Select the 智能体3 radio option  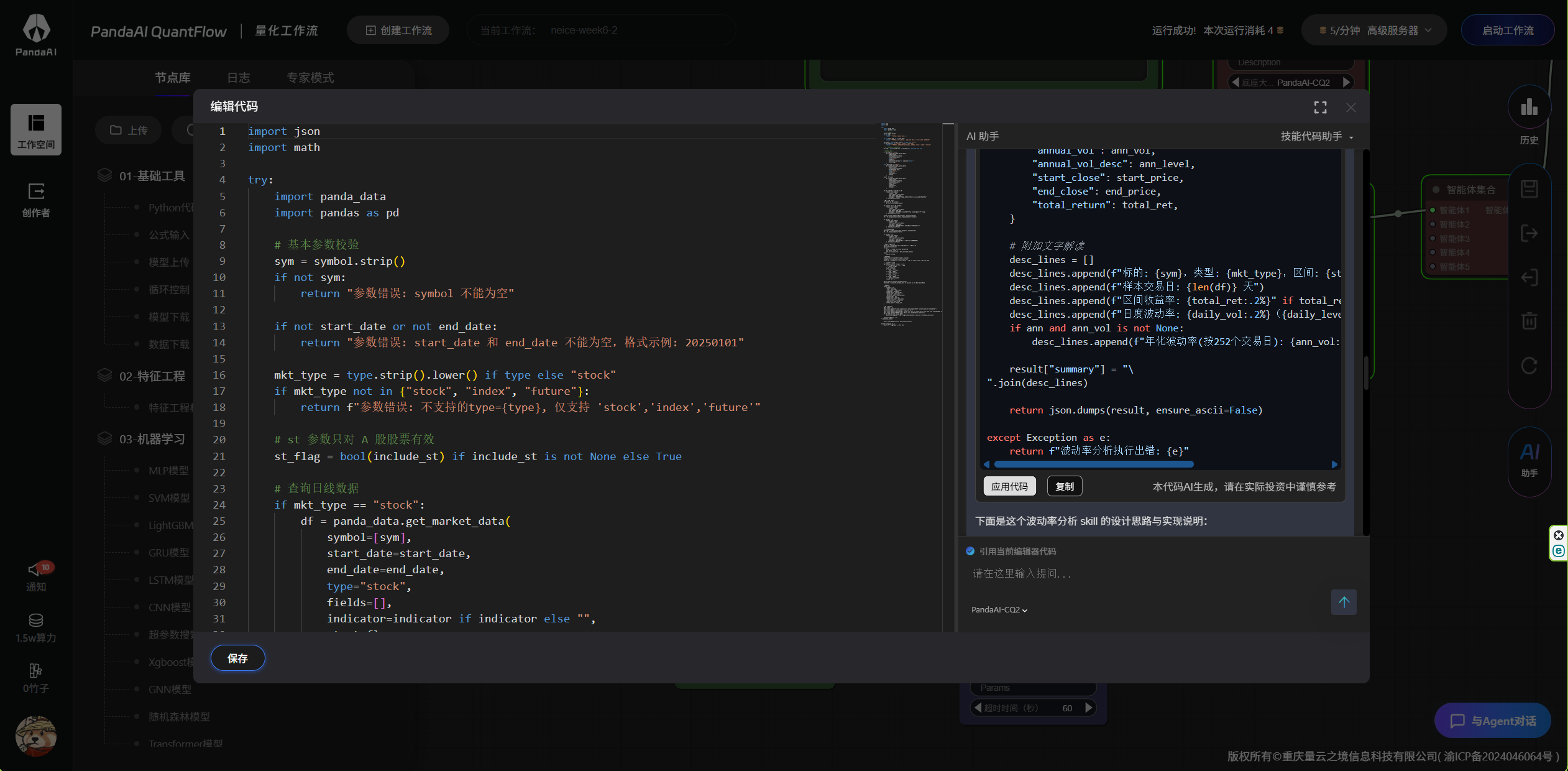(x=1433, y=239)
